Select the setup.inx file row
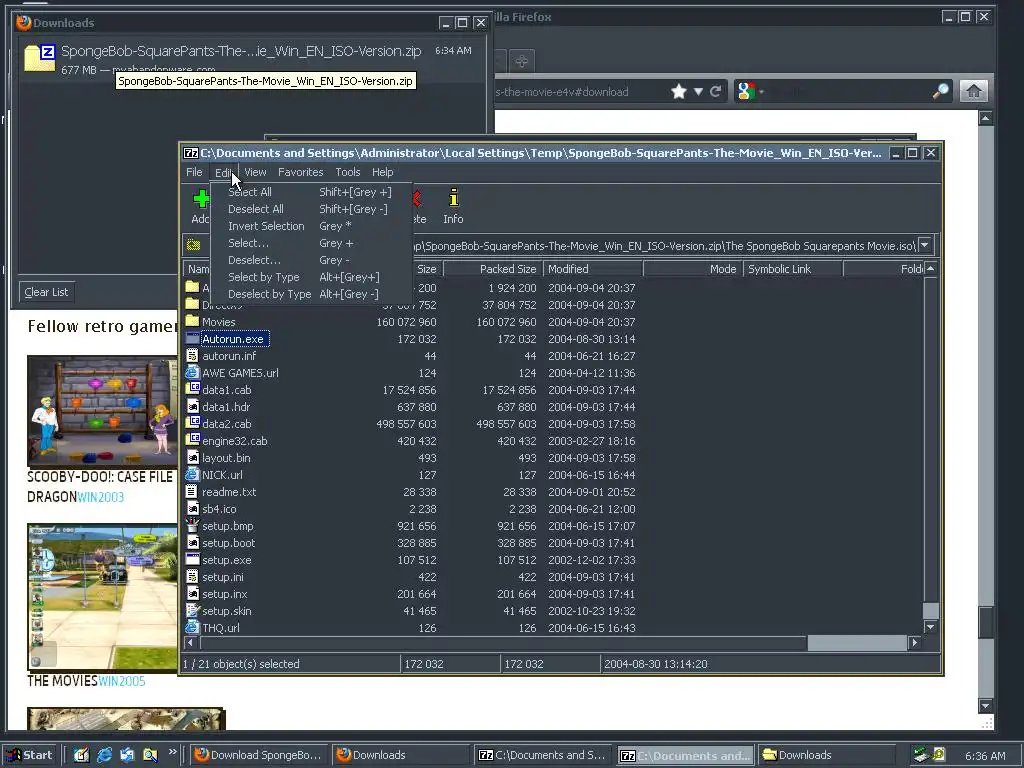The image size is (1024, 768). pyautogui.click(x=552, y=594)
